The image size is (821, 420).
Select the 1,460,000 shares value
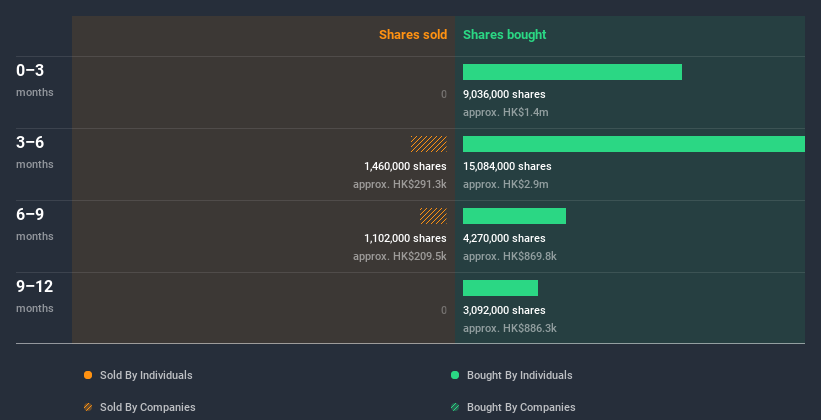click(405, 166)
